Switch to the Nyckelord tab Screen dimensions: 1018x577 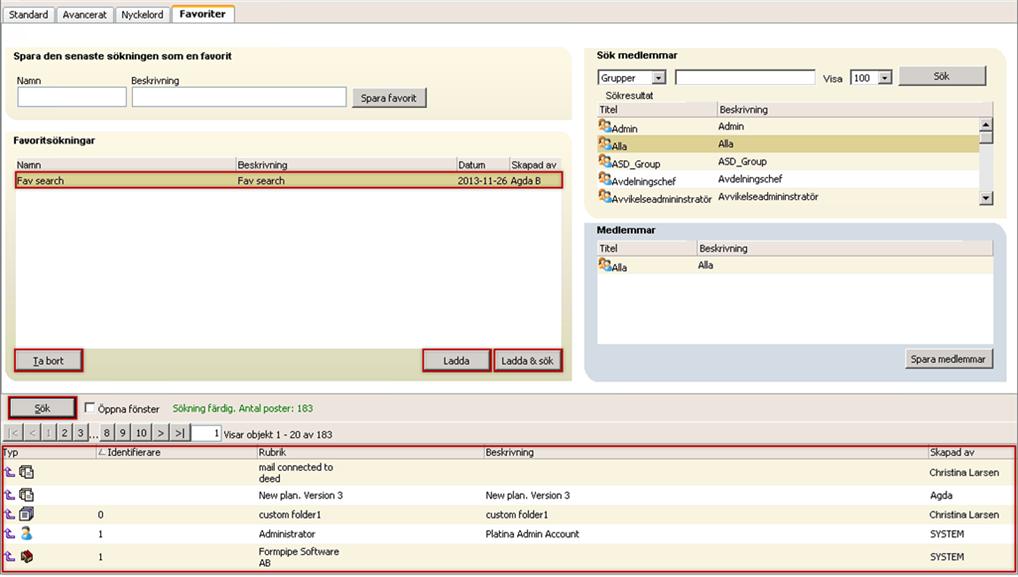point(142,14)
